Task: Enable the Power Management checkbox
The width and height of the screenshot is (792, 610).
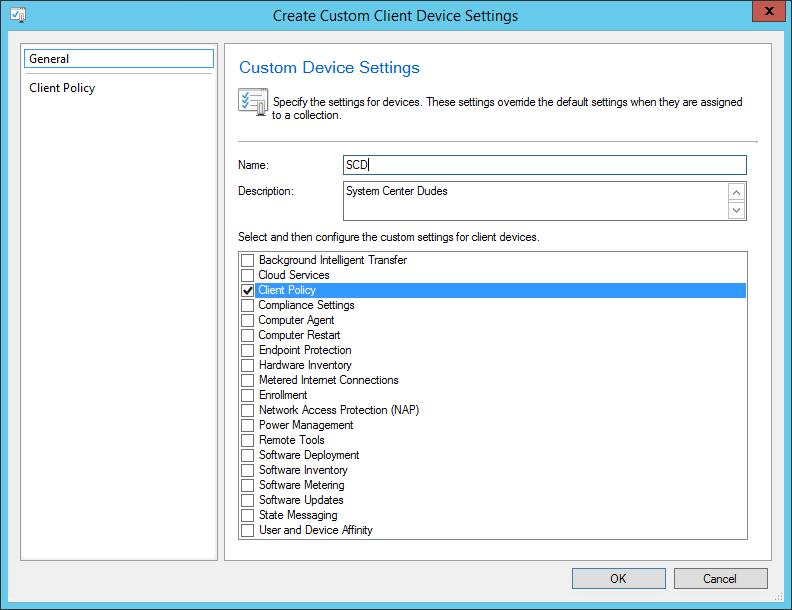Action: coord(248,425)
